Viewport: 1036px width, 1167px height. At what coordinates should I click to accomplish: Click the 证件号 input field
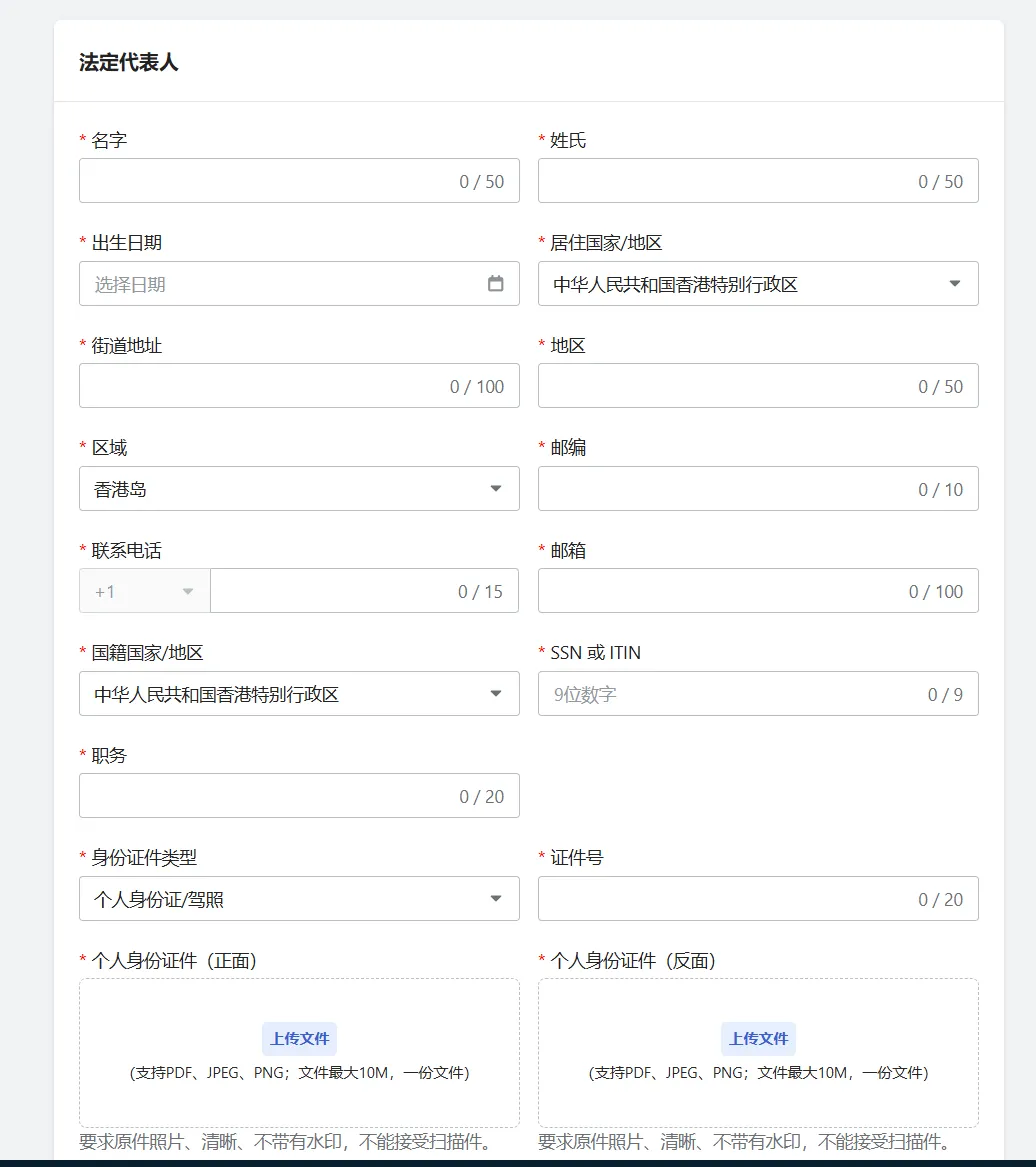(724, 899)
